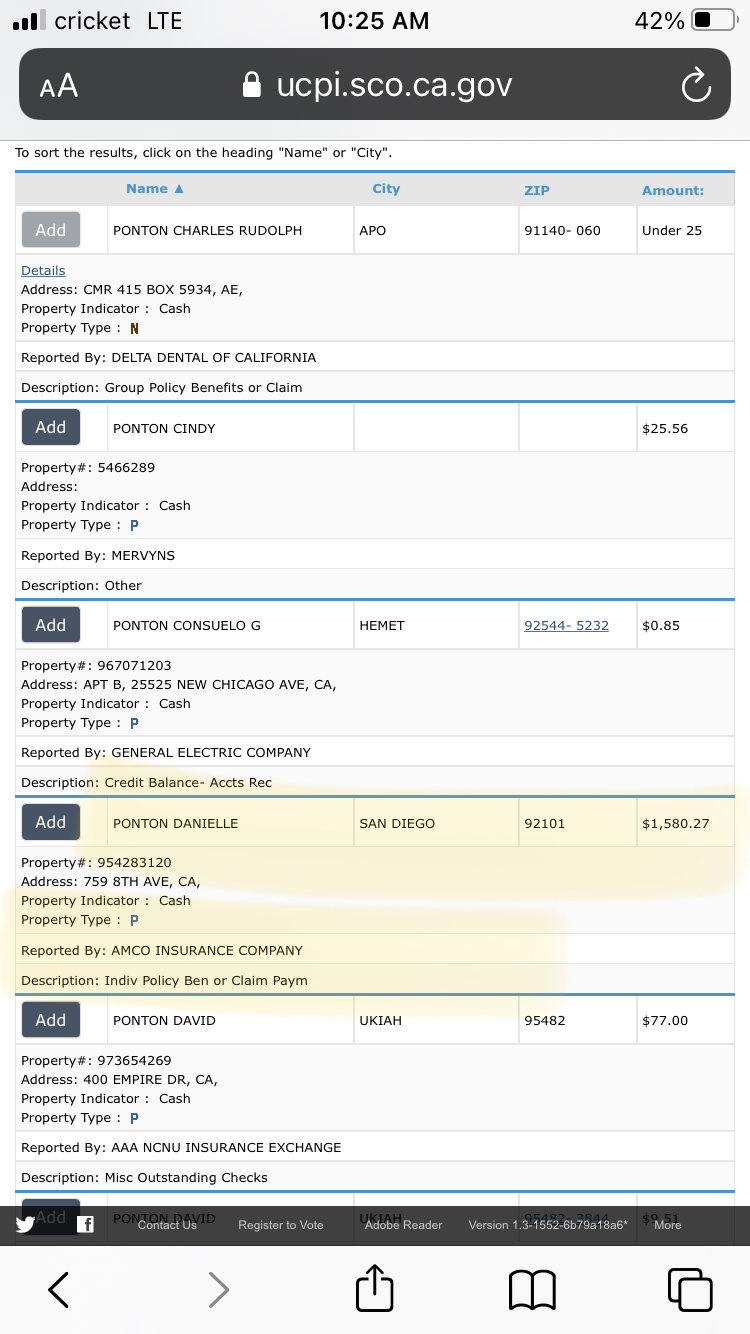Image resolution: width=750 pixels, height=1334 pixels.
Task: Select amount $0.85
Action: pyautogui.click(x=661, y=625)
